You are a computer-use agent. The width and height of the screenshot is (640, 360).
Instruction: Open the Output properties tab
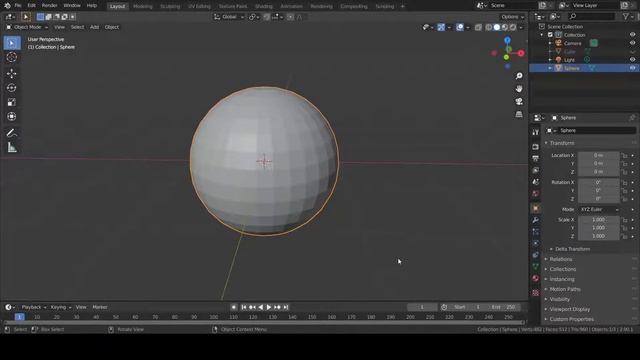click(x=536, y=158)
